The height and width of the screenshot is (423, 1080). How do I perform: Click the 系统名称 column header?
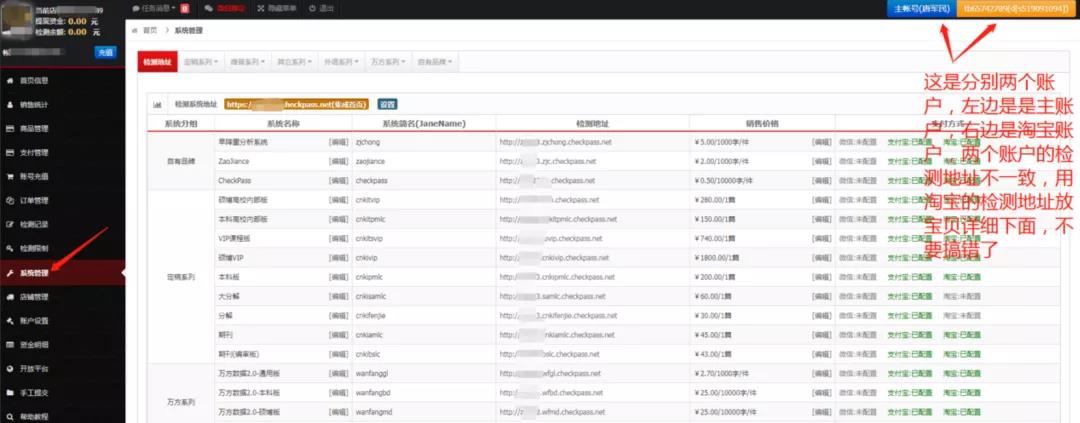[x=282, y=124]
